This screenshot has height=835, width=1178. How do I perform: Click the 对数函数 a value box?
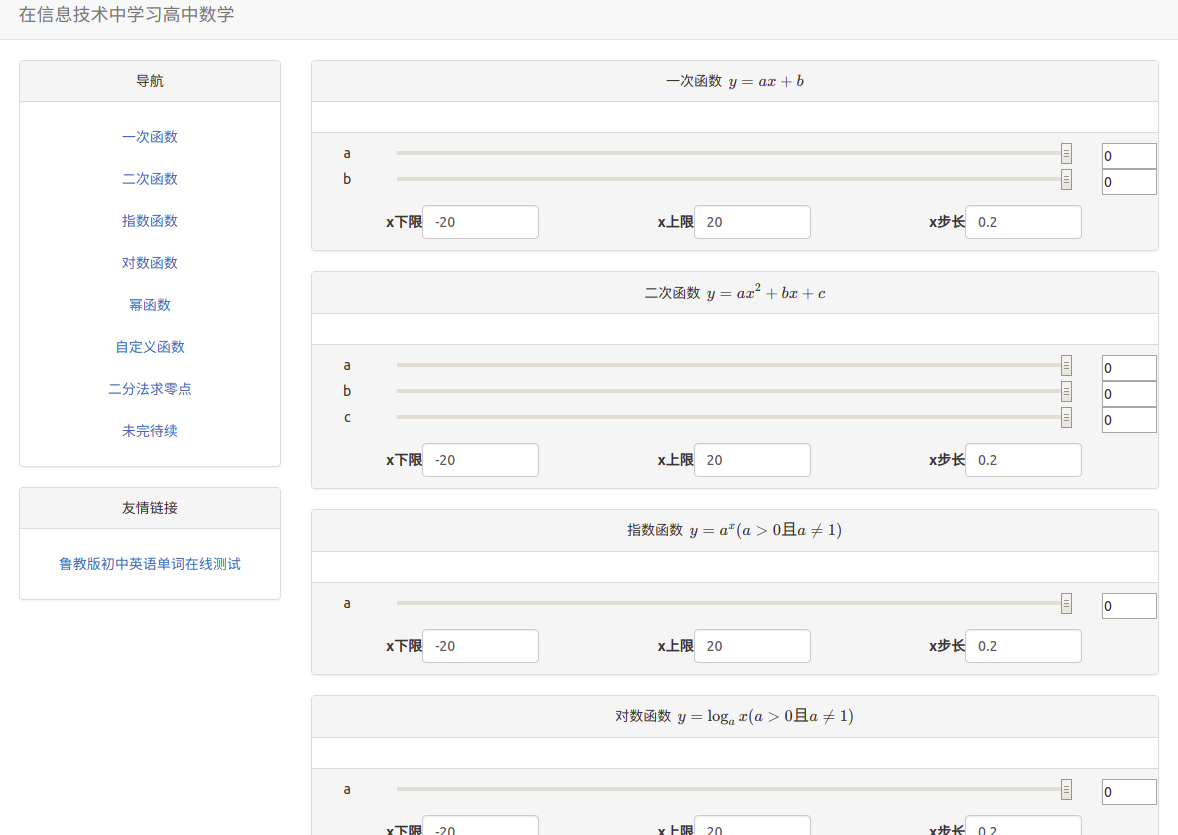pyautogui.click(x=1129, y=792)
